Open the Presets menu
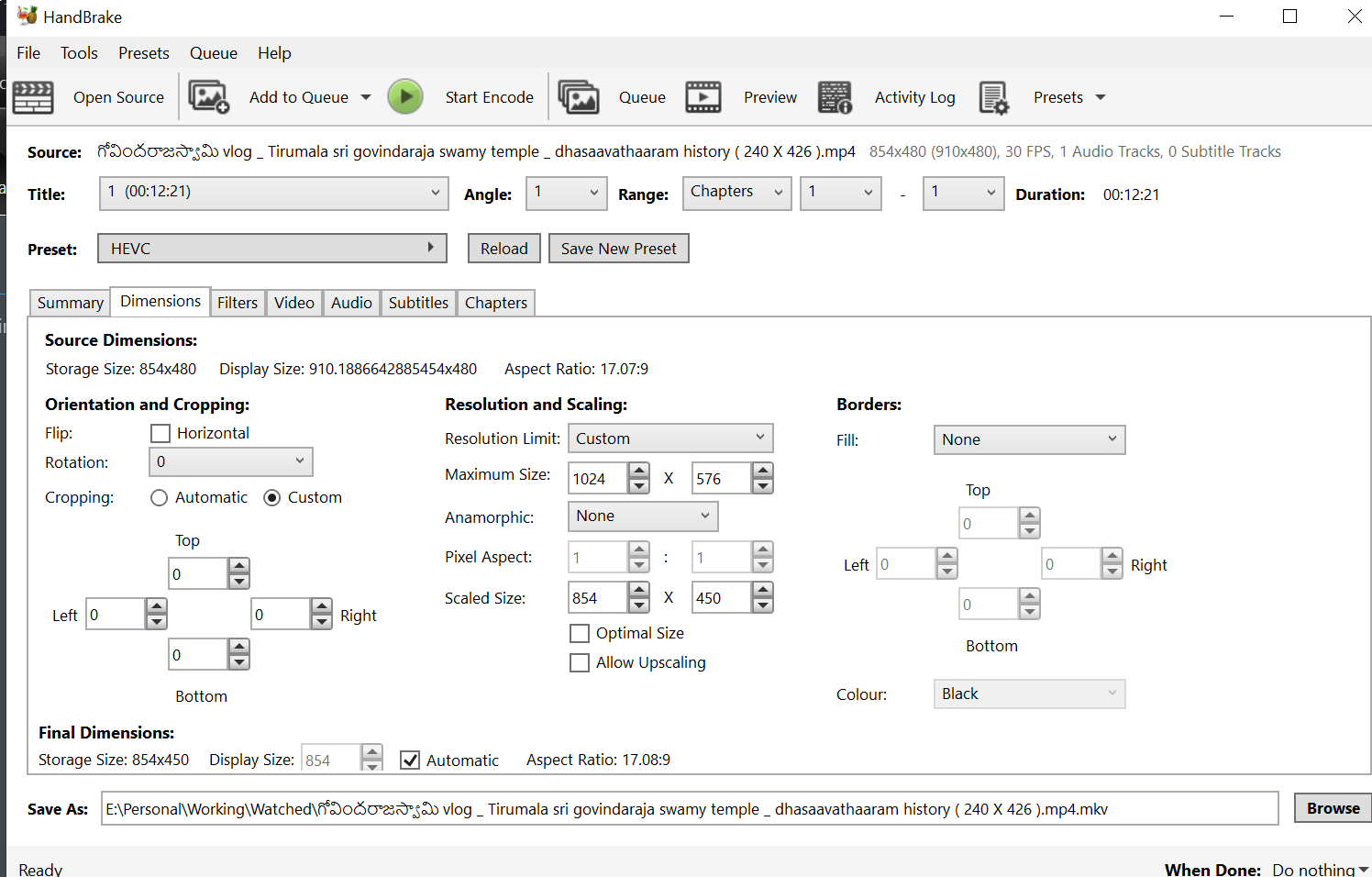Screen dimensions: 1372x877 coord(144,53)
